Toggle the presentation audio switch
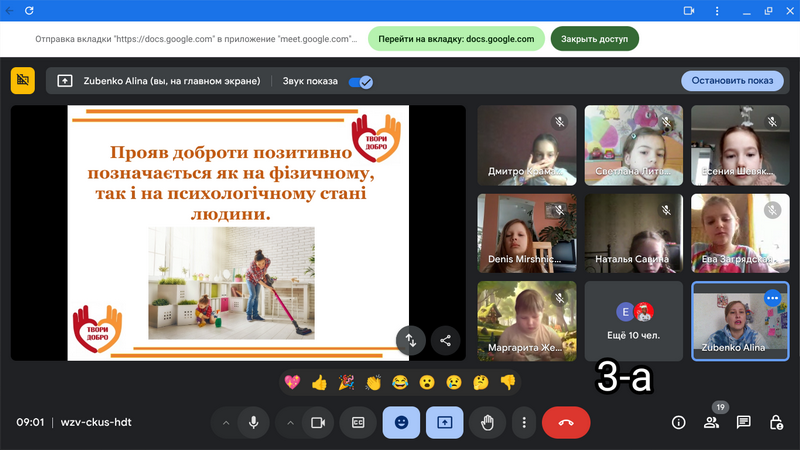Viewport: 800px width, 450px height. 361,81
